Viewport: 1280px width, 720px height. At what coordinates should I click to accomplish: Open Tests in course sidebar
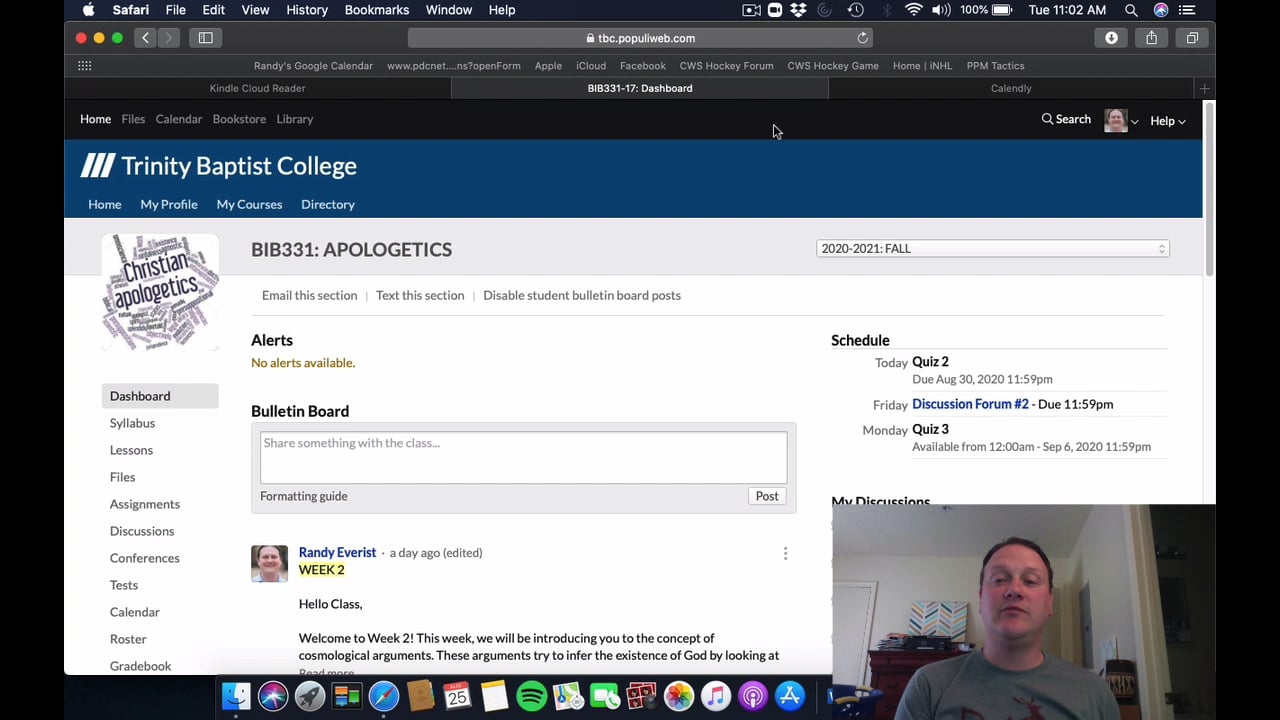tap(124, 585)
